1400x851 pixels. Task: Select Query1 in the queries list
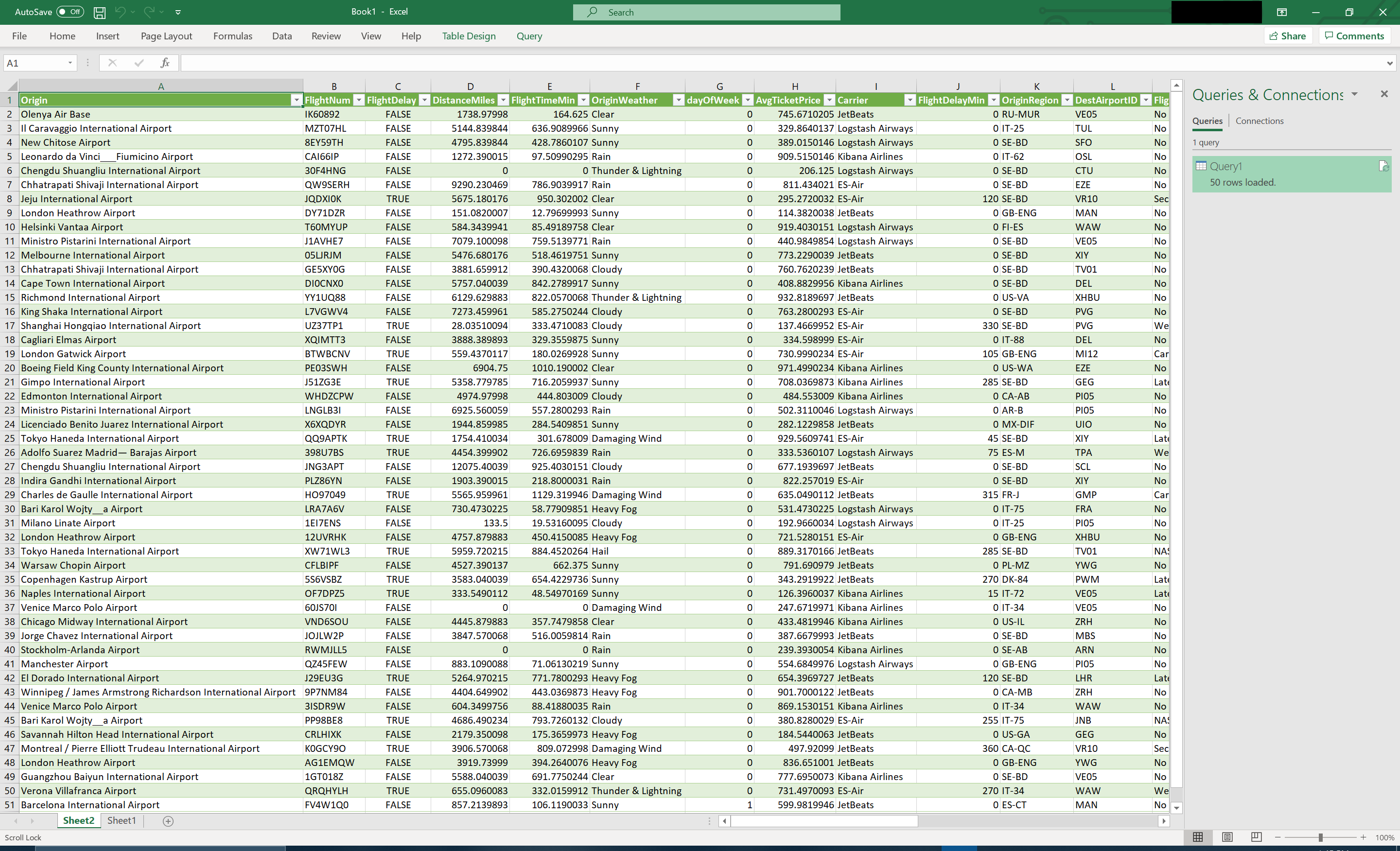[x=1292, y=174]
